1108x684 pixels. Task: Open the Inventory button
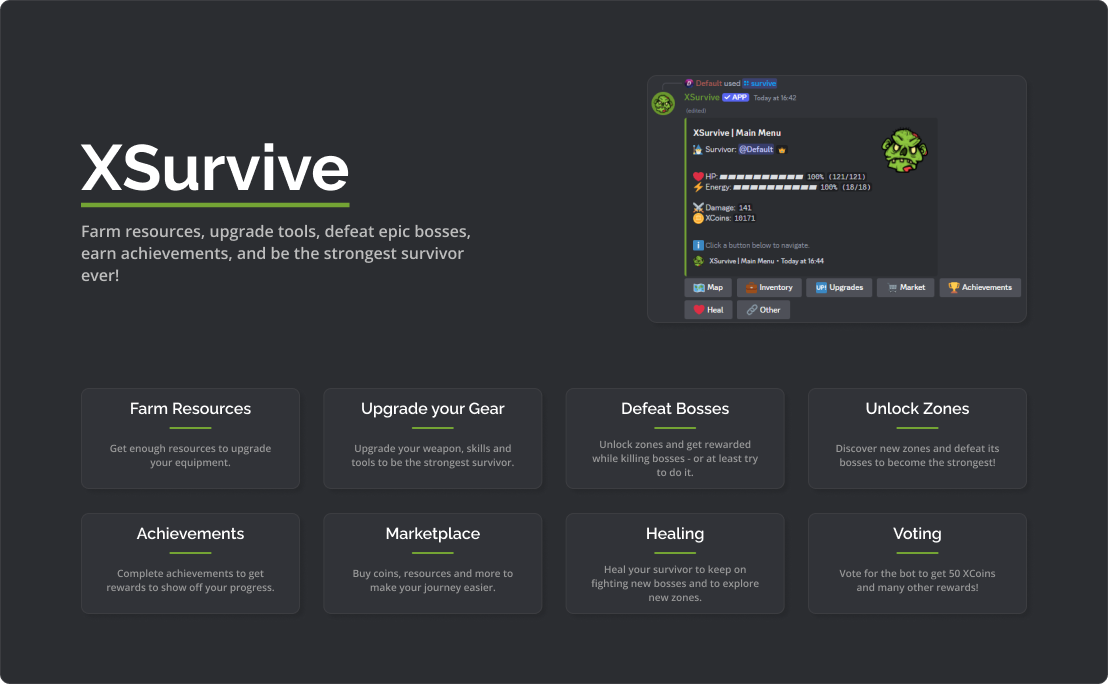coord(769,287)
